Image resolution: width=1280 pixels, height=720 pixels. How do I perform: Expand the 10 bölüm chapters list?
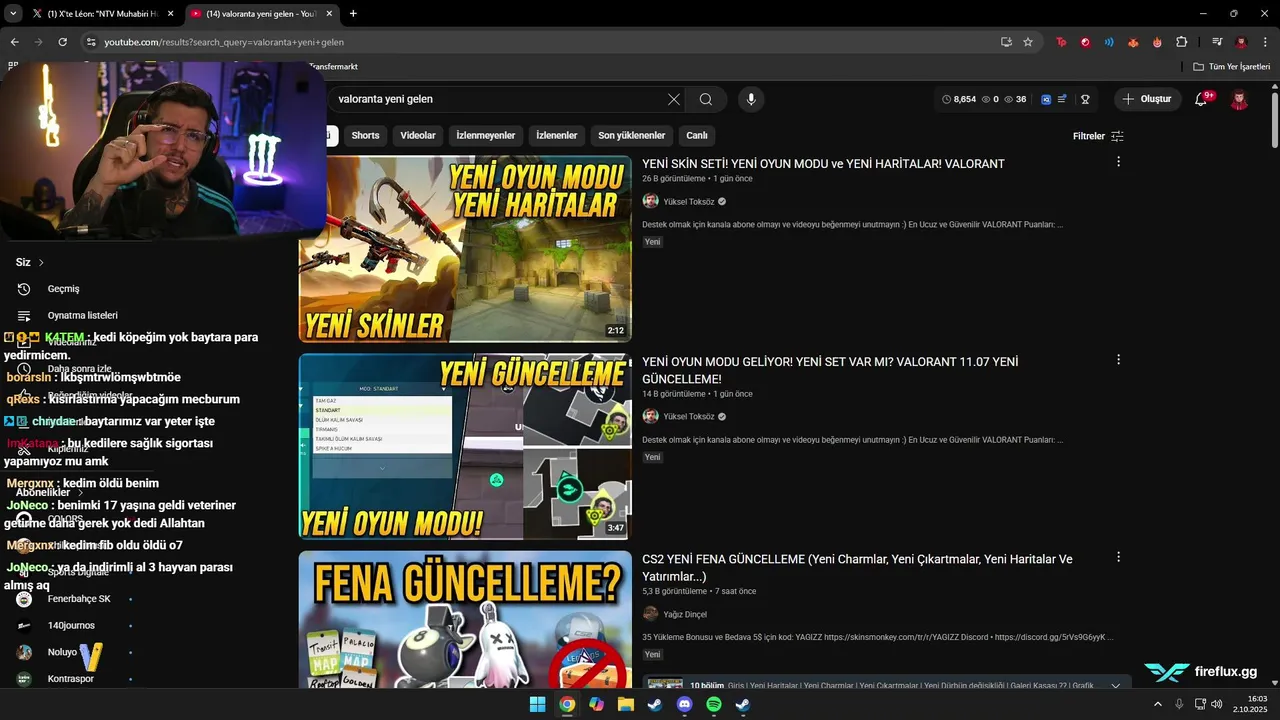[1116, 686]
